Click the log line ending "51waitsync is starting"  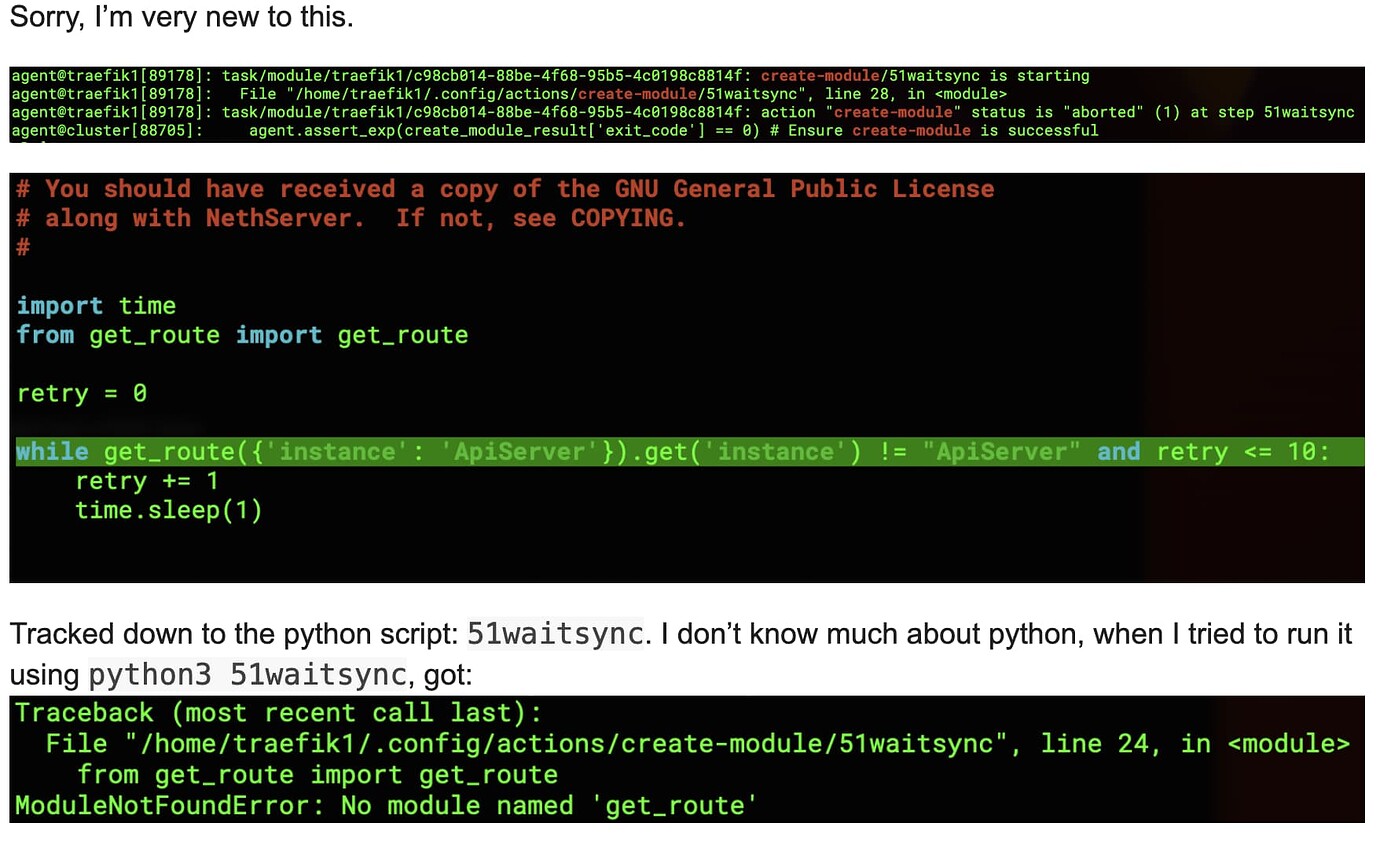click(550, 76)
